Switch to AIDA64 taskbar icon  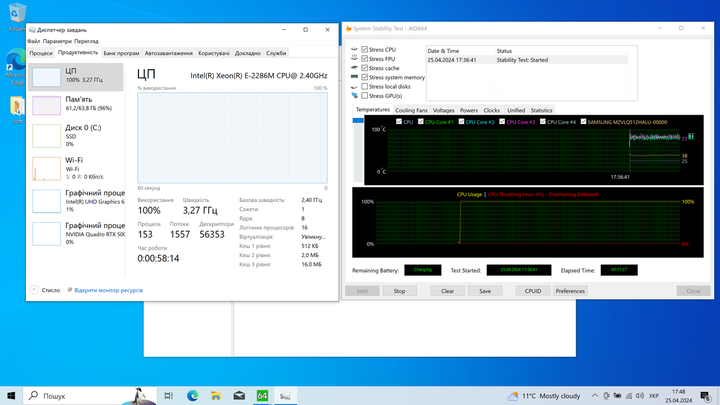point(262,395)
